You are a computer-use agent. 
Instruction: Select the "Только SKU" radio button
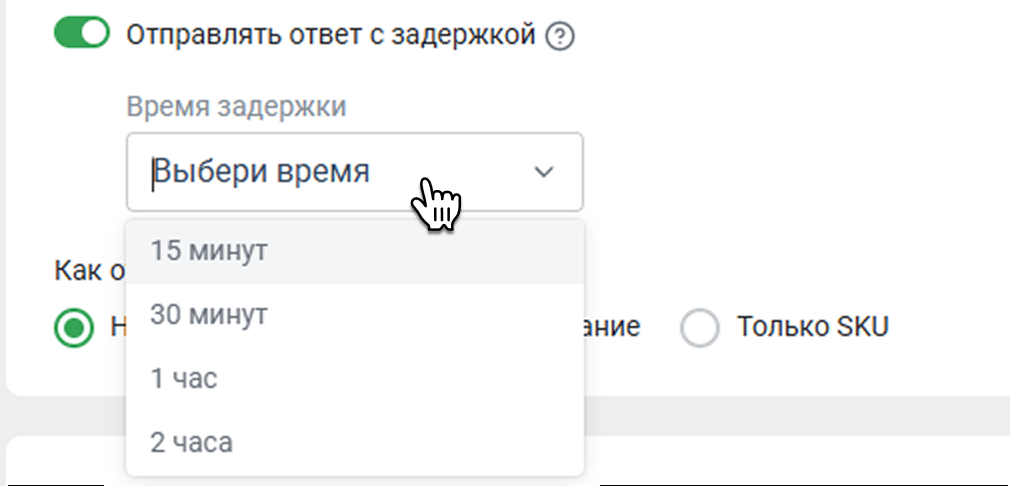click(701, 328)
